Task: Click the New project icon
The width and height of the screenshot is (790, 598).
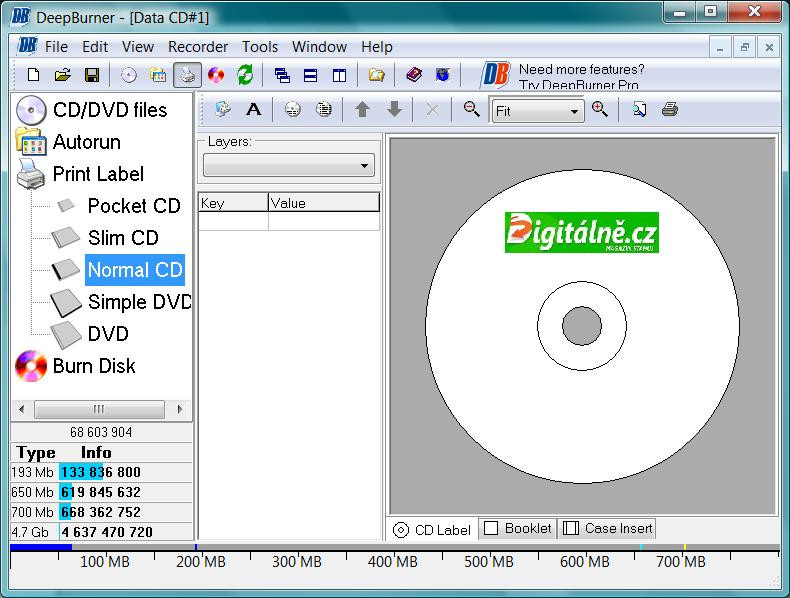Action: pos(33,75)
